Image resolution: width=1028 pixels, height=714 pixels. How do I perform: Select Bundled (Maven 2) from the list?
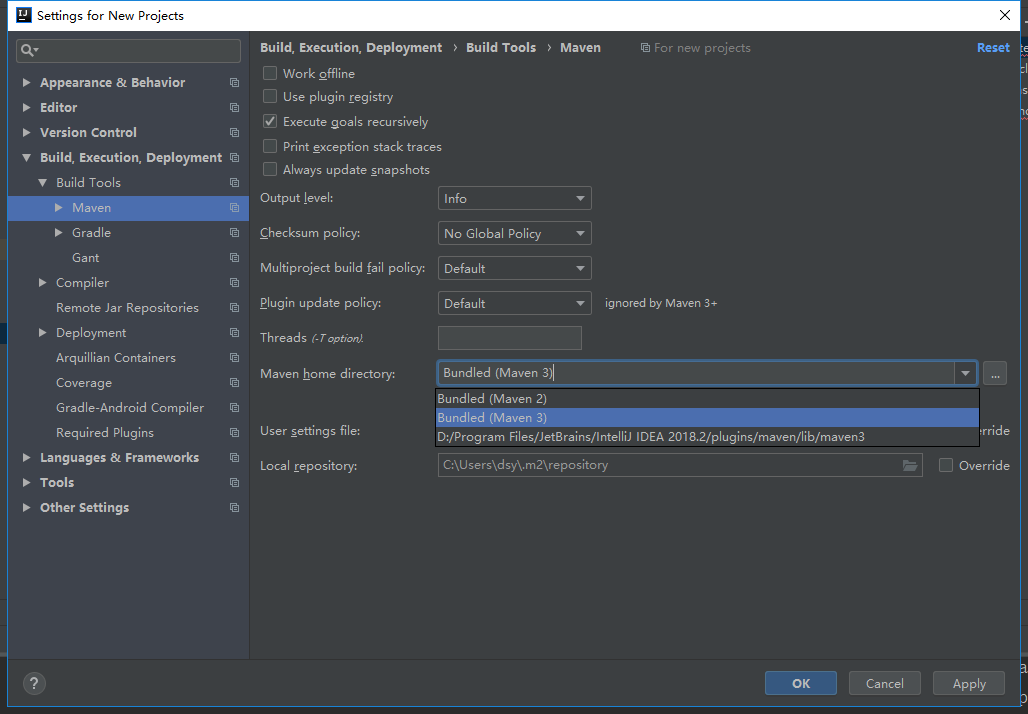[x=492, y=398]
